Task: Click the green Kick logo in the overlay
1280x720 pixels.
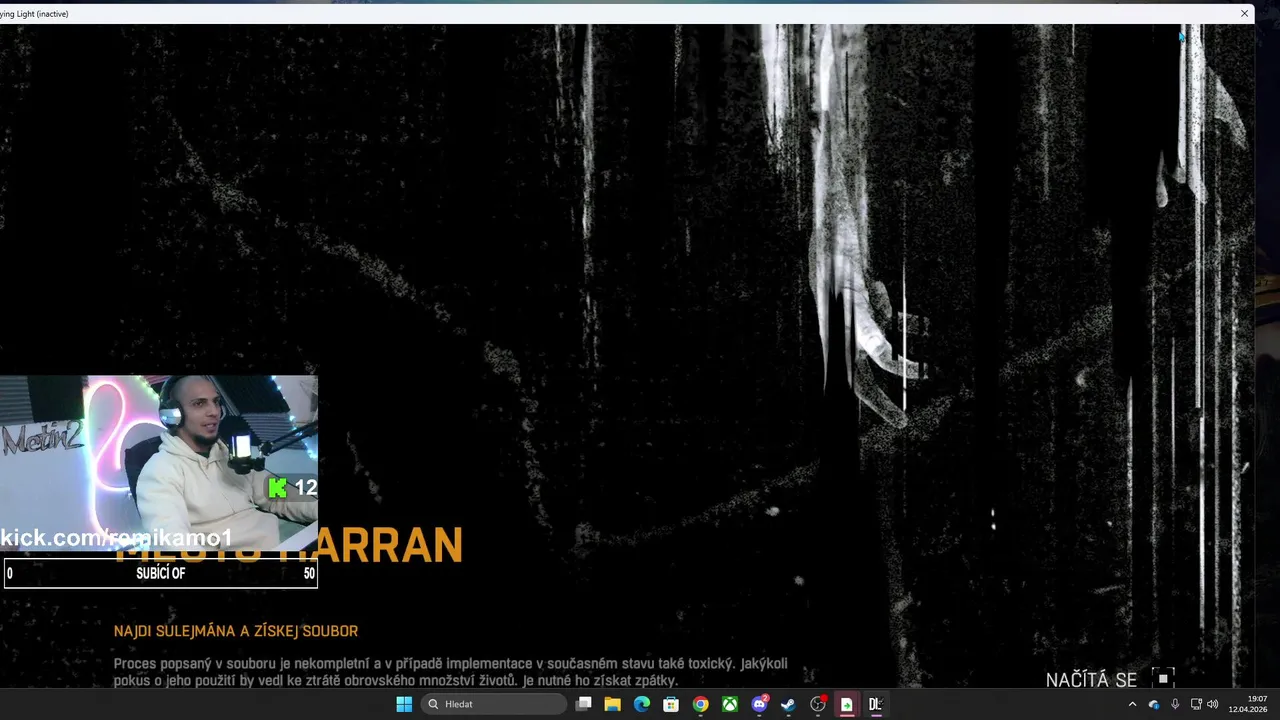Action: [277, 487]
